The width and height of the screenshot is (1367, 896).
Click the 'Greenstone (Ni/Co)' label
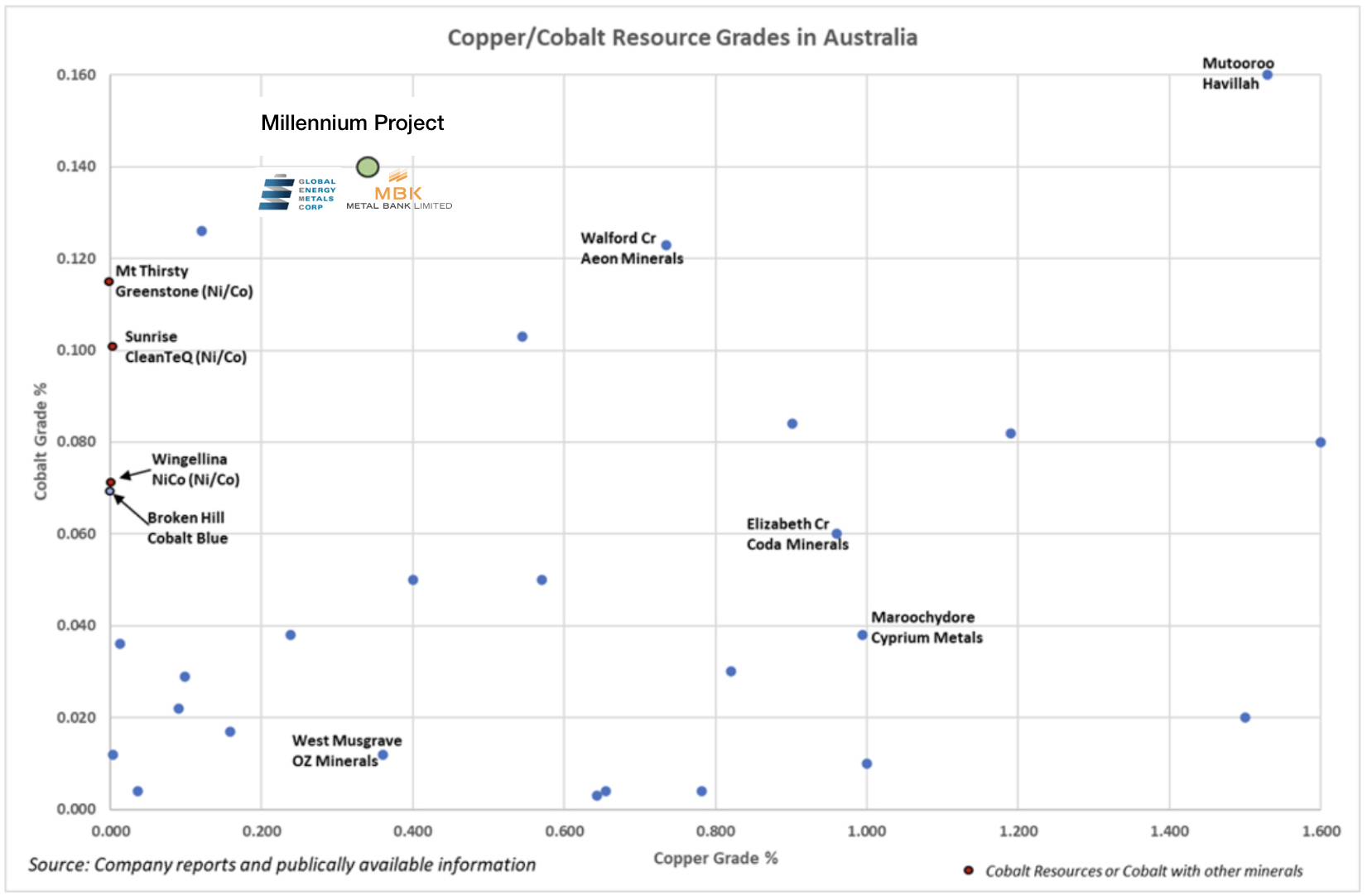click(x=184, y=291)
